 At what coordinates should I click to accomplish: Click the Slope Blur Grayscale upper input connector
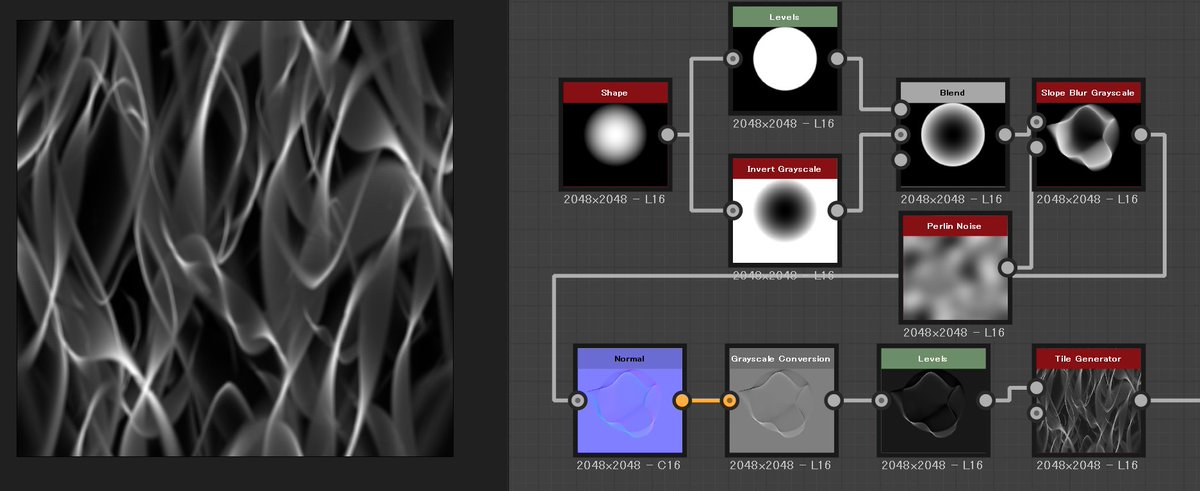1037,122
